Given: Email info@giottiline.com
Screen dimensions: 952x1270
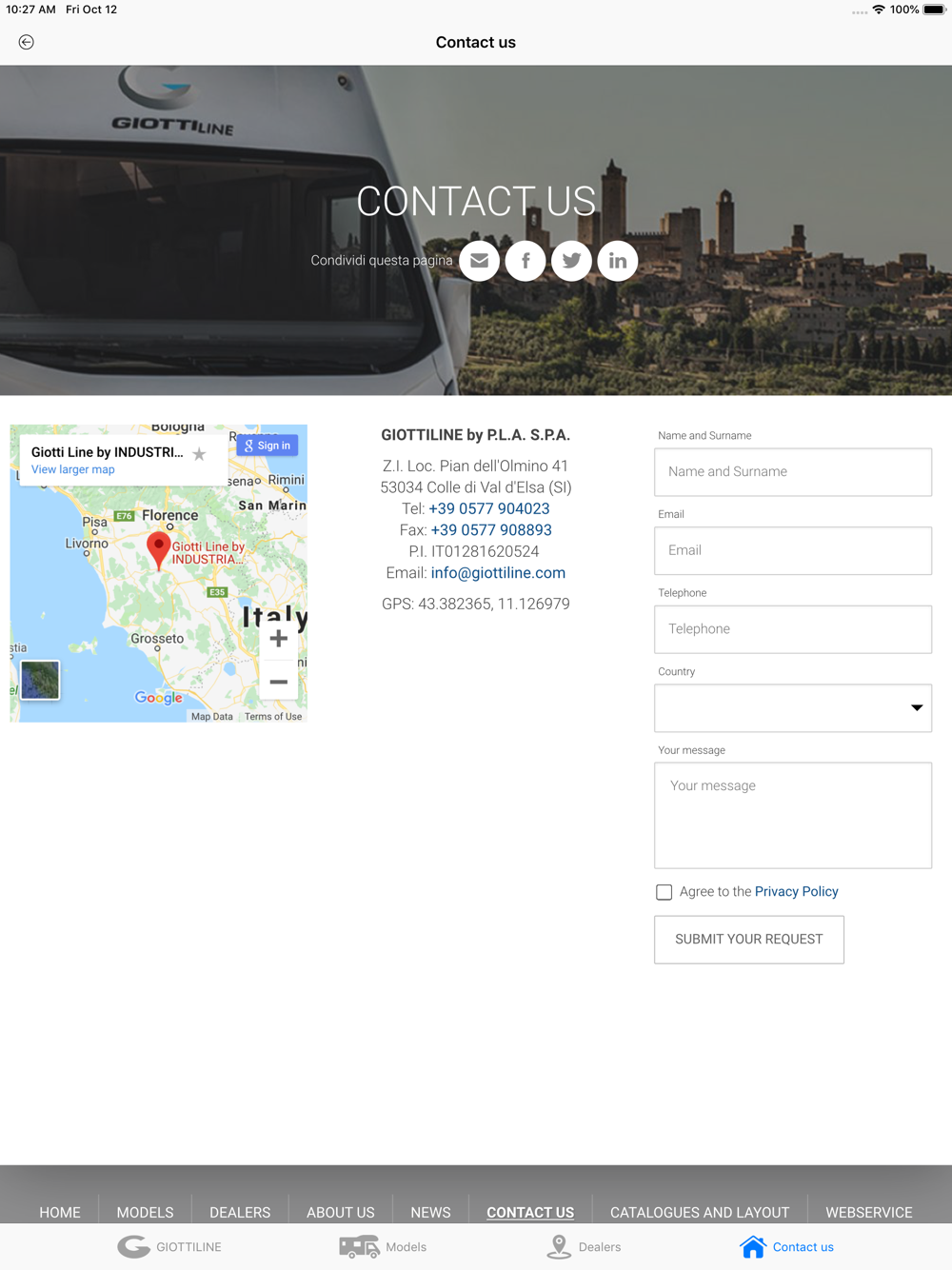Looking at the screenshot, I should point(498,573).
